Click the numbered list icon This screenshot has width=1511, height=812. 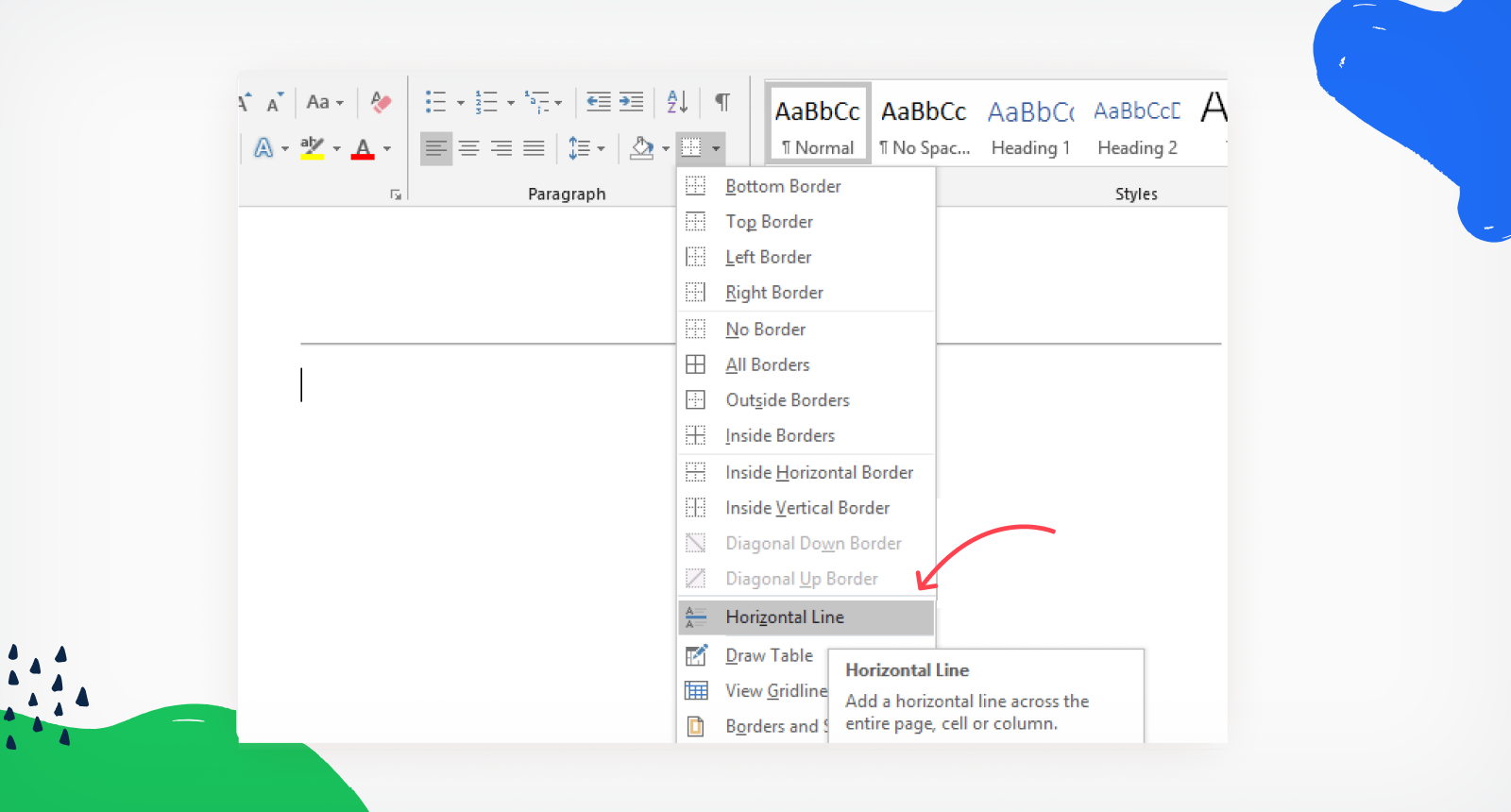486,102
